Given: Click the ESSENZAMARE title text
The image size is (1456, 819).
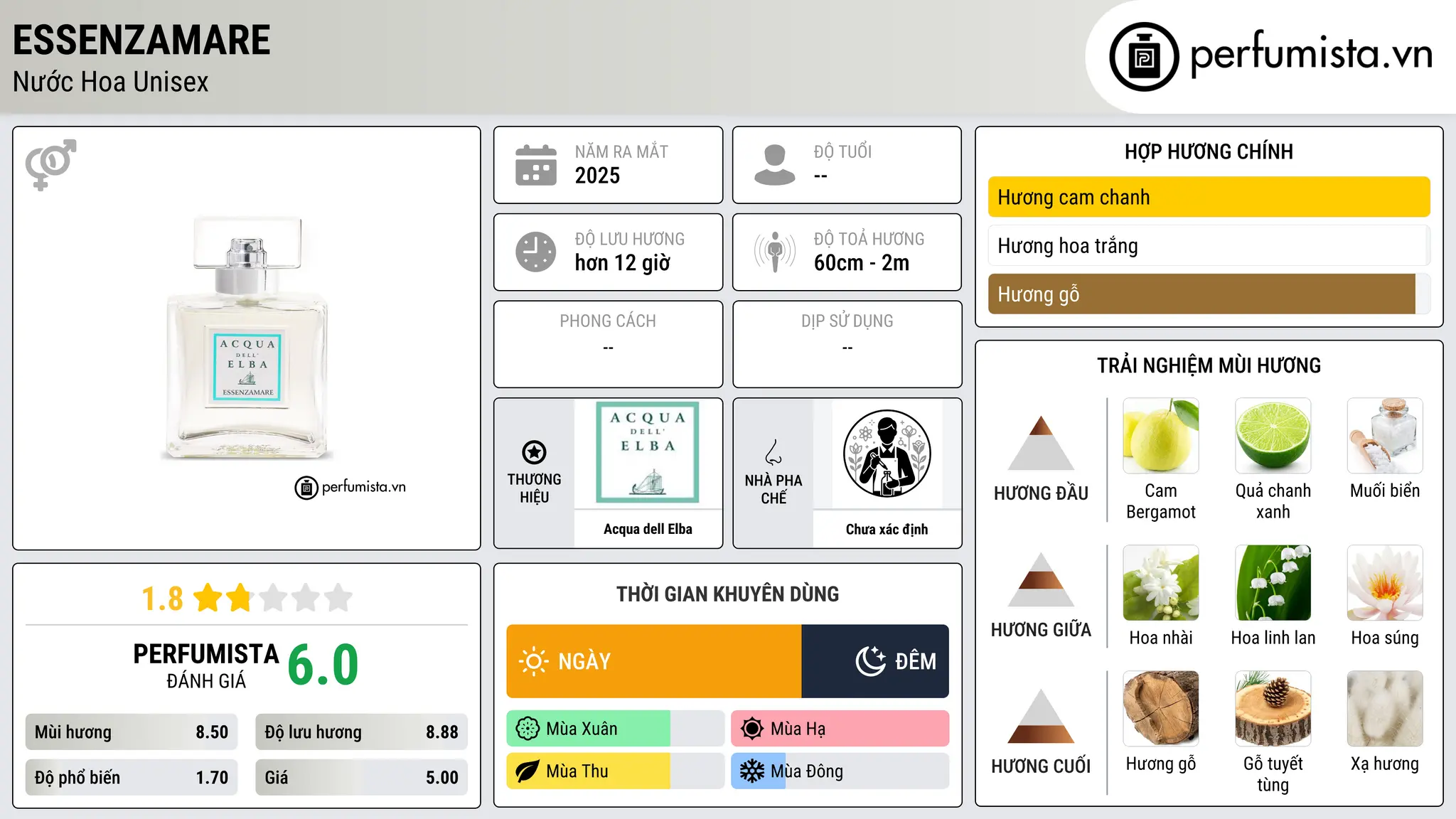Looking at the screenshot, I should (141, 40).
